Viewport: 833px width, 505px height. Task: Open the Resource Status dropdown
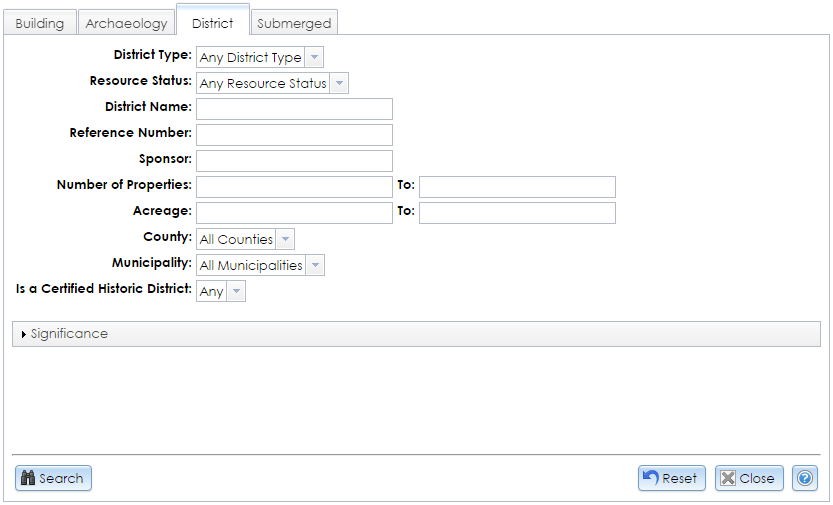pos(272,83)
